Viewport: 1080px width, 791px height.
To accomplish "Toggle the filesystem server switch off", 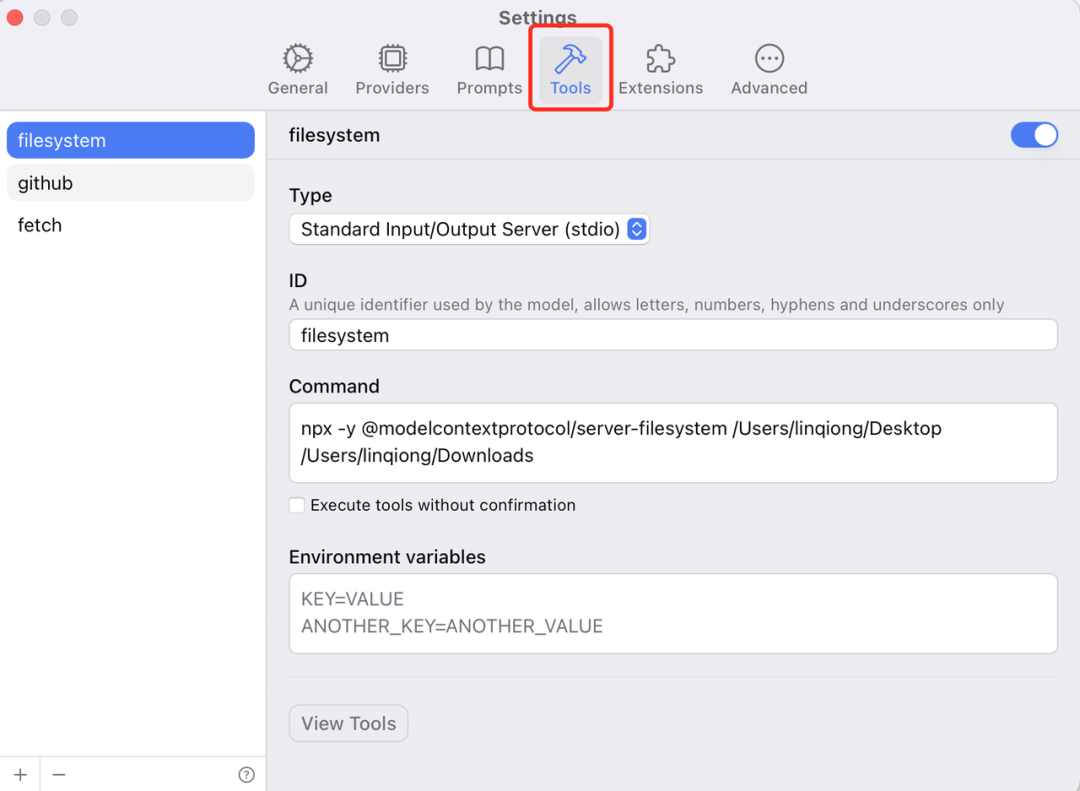I will click(1034, 135).
